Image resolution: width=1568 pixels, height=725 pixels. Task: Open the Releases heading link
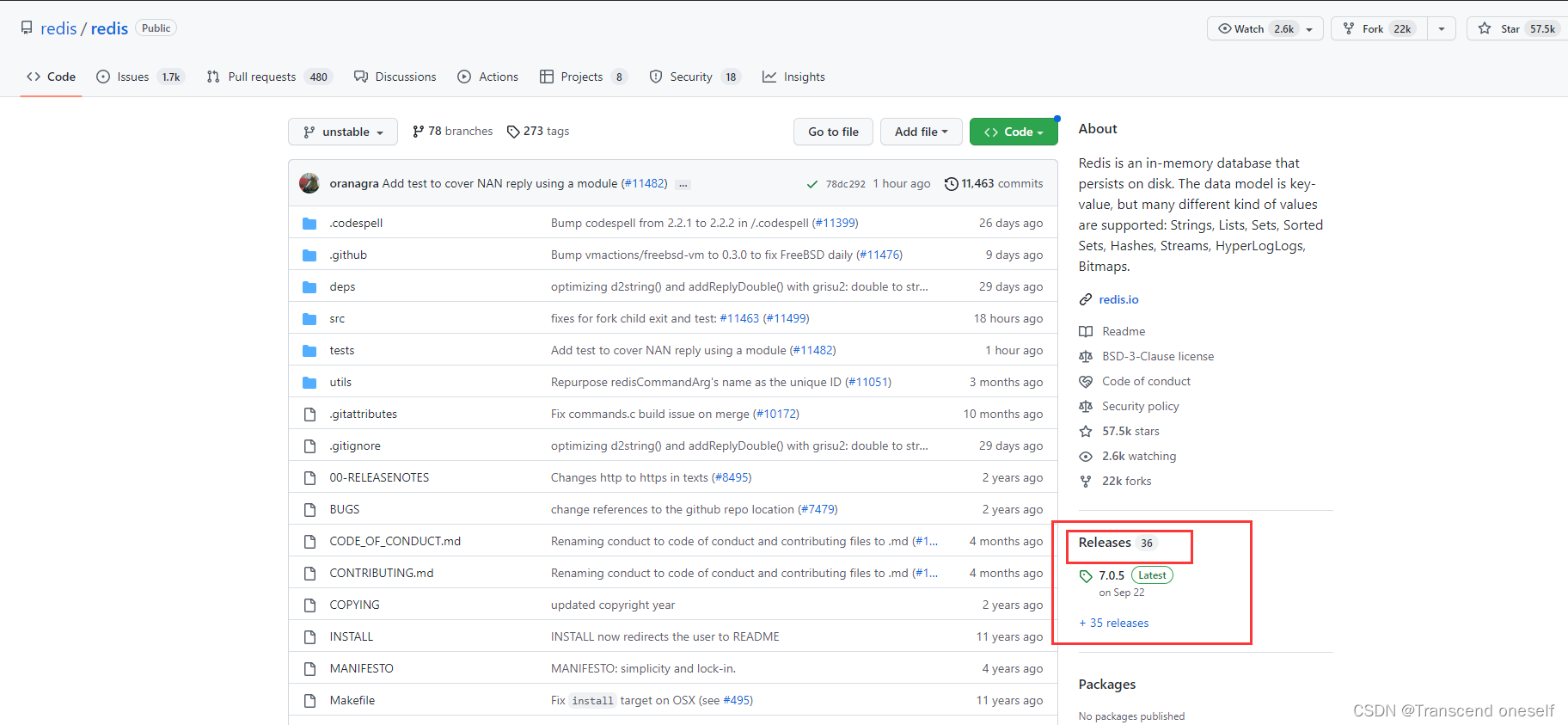[x=1105, y=543]
